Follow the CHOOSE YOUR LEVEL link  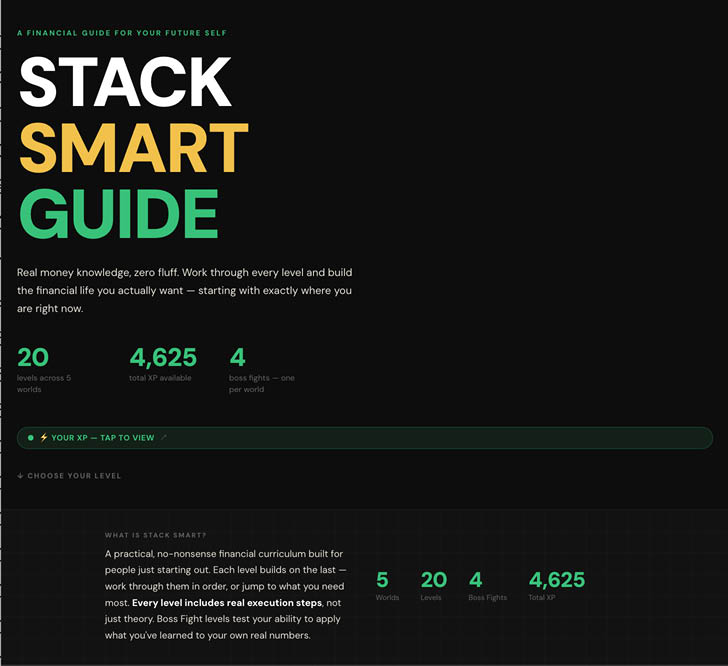(x=69, y=476)
